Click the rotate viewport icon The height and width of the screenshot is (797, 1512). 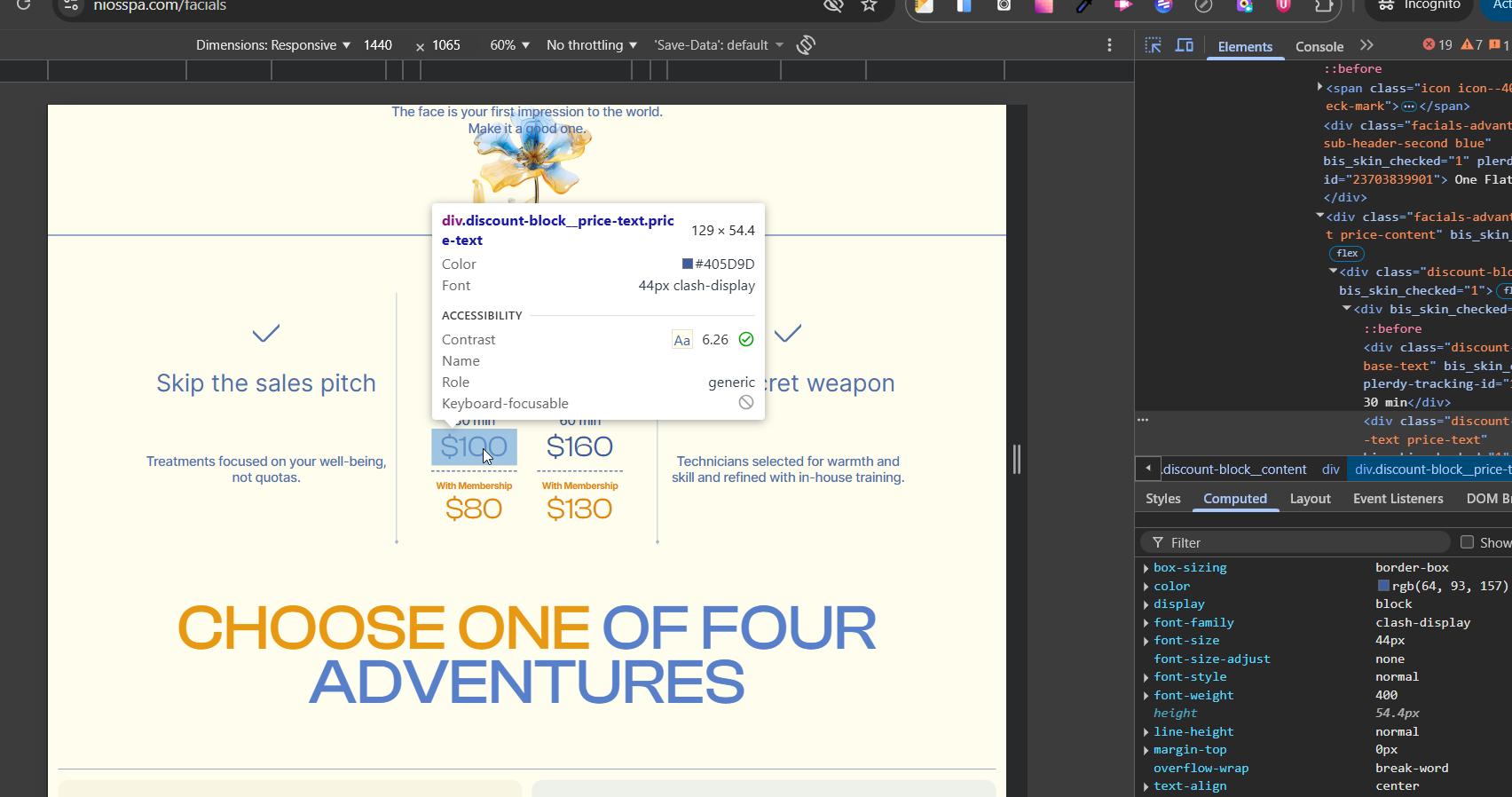click(x=806, y=45)
